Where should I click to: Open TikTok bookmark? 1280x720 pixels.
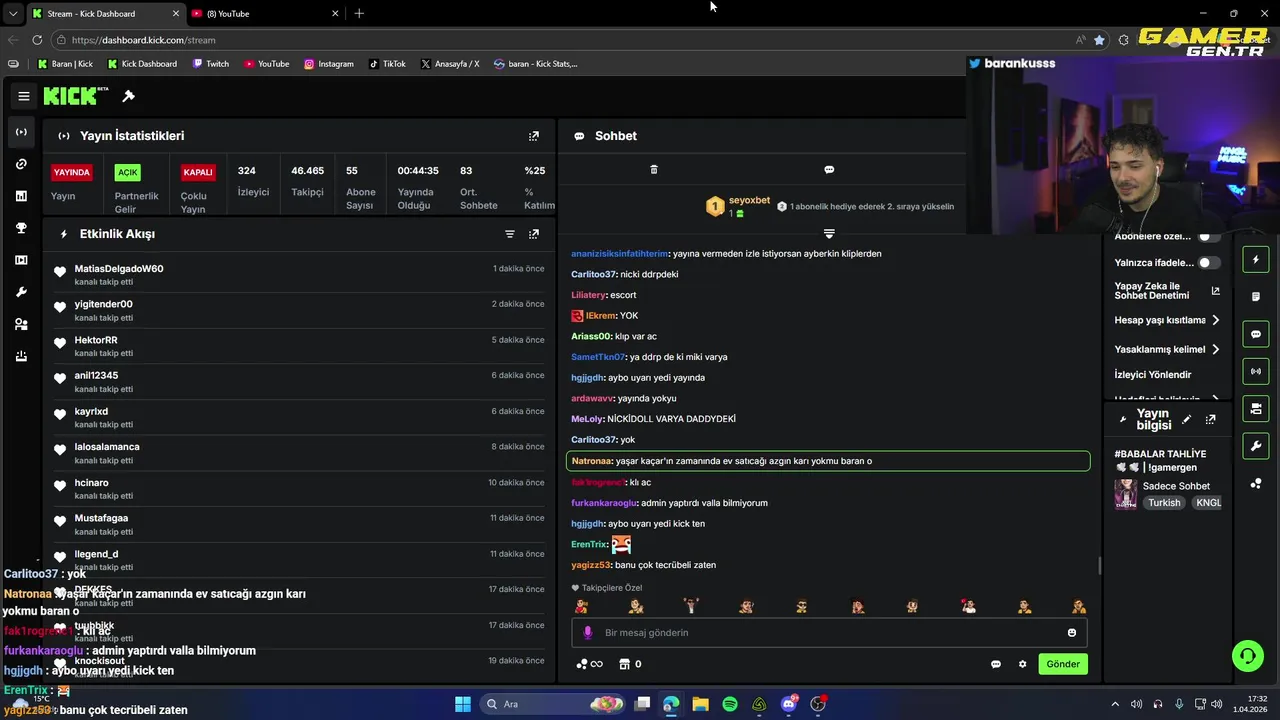pos(387,64)
